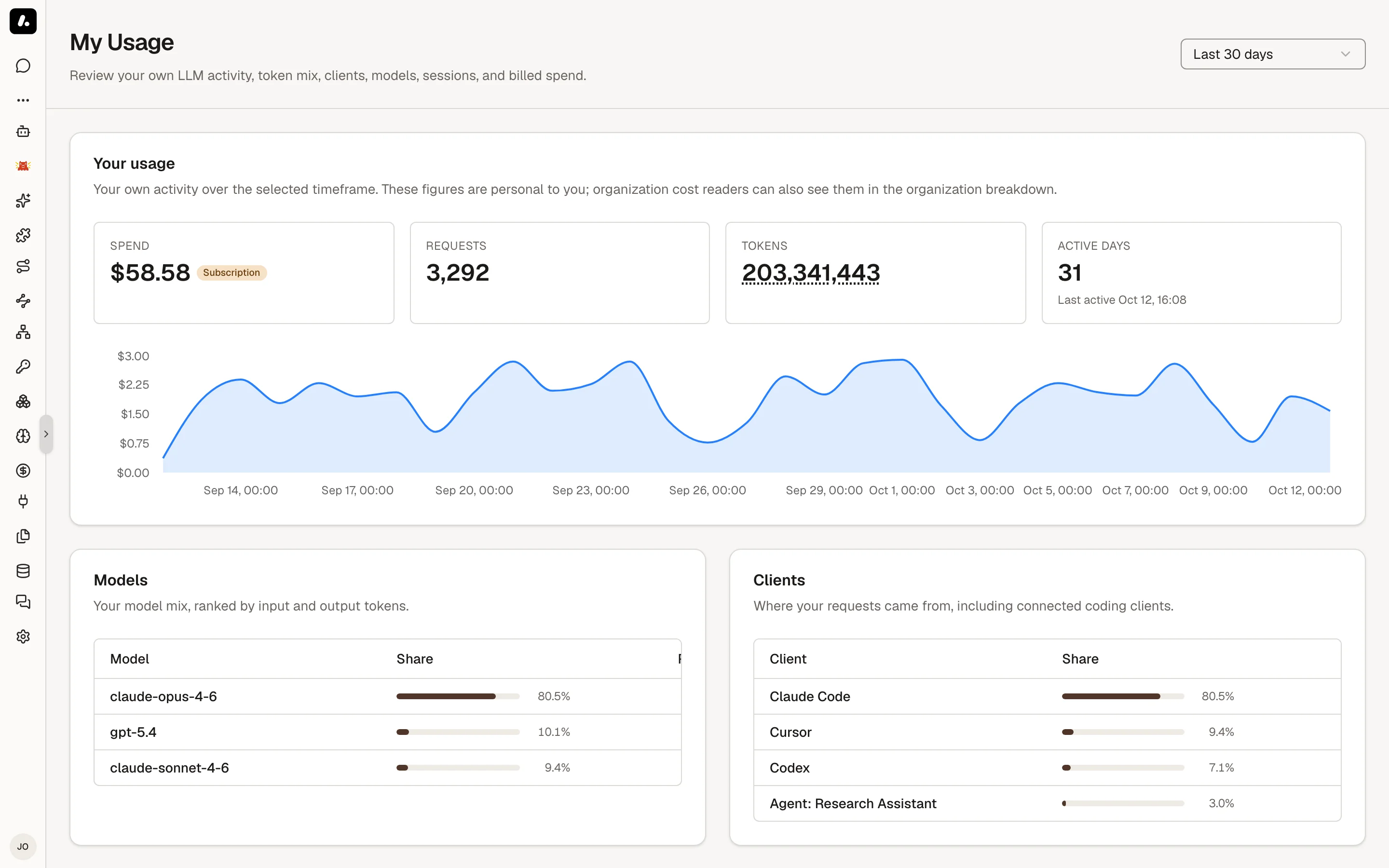Open the double chat bubbles icon
The height and width of the screenshot is (868, 1389).
[x=23, y=602]
